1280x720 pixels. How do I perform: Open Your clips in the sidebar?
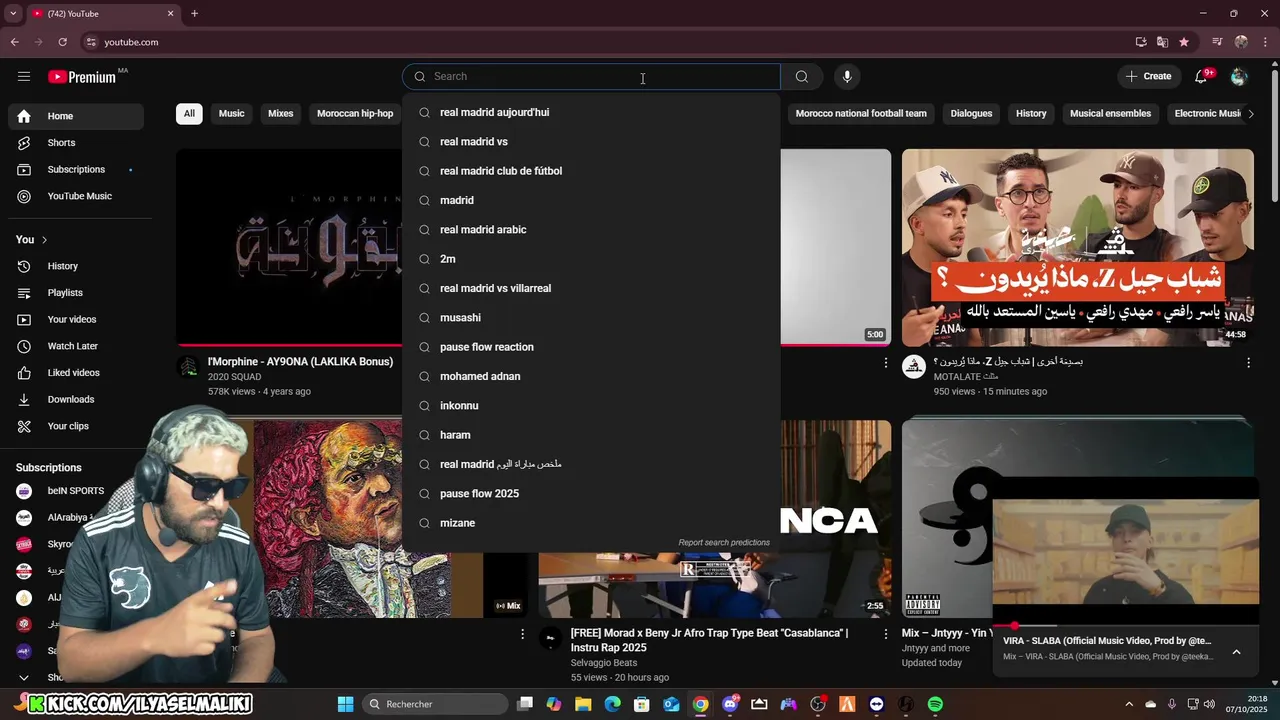click(76, 426)
